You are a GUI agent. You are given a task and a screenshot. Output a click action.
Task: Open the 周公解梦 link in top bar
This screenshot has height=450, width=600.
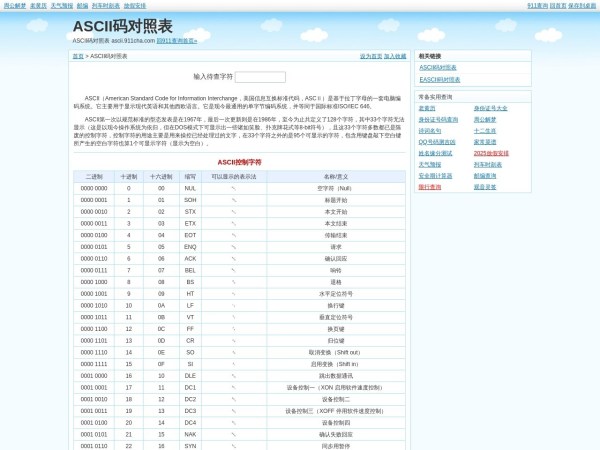15,5
